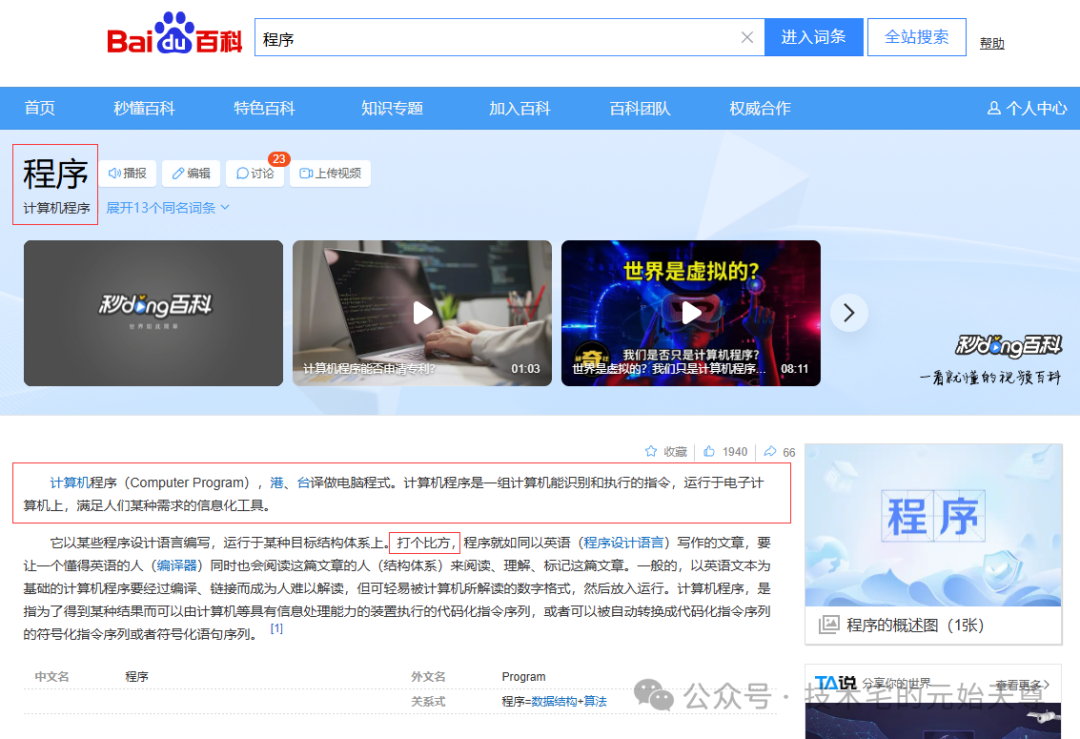Click the 进入词条 button
1080x739 pixels.
813,36
